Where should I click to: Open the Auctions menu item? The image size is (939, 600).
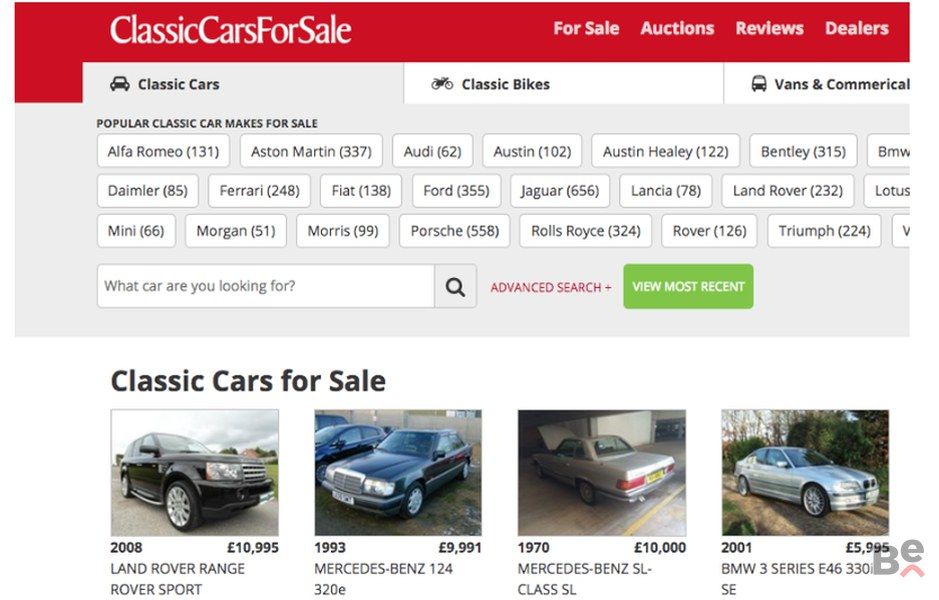(x=677, y=28)
